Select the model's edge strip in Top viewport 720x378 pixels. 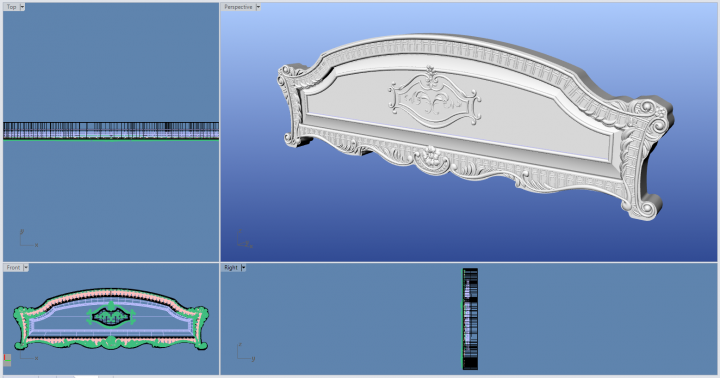coord(111,131)
